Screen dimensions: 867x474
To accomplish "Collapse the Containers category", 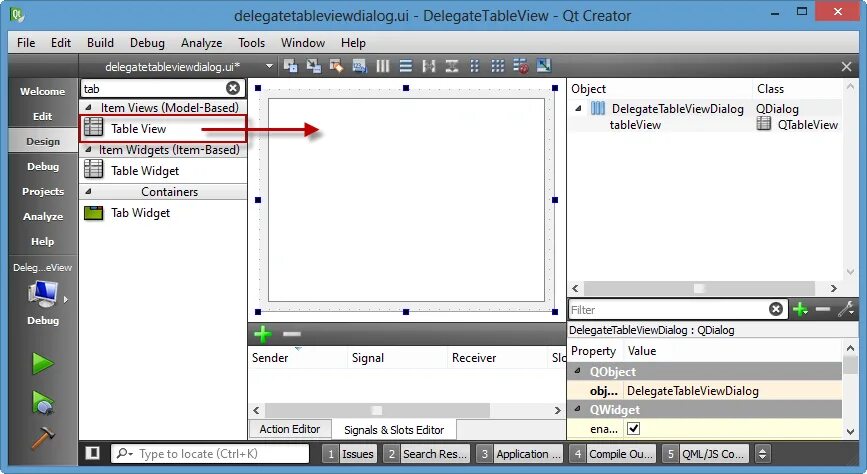I will (88, 191).
